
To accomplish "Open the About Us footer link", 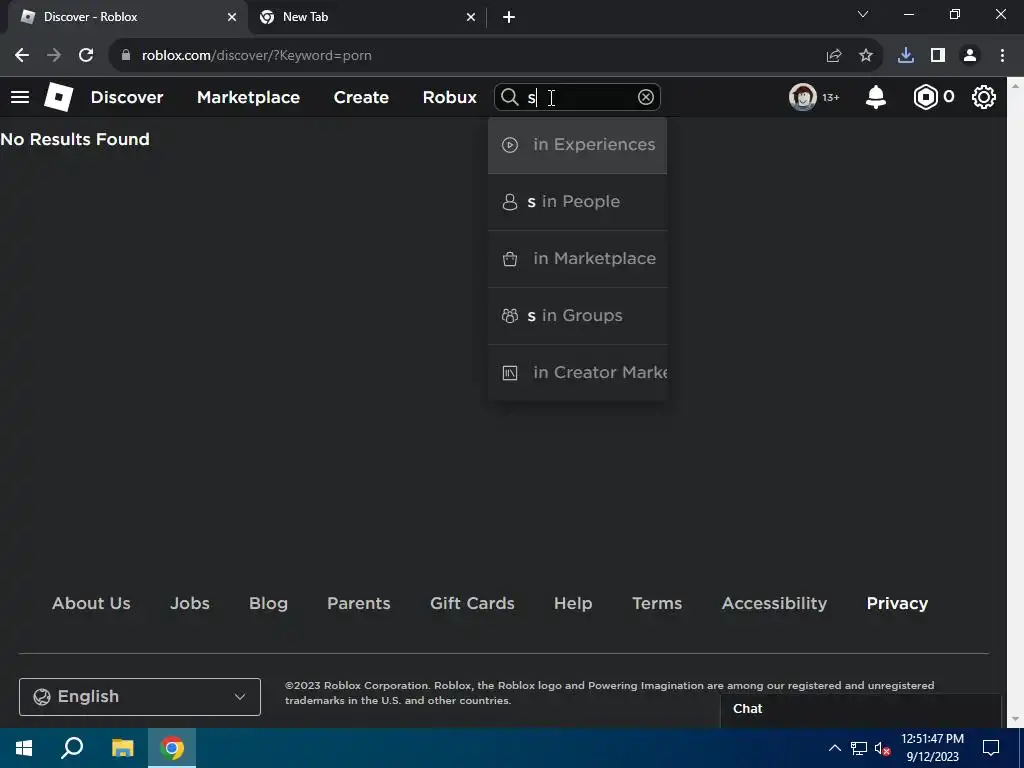I will tap(91, 603).
